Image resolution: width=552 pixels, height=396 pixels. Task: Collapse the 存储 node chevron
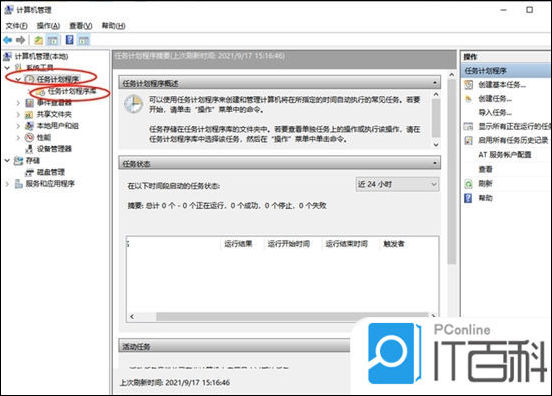7,161
